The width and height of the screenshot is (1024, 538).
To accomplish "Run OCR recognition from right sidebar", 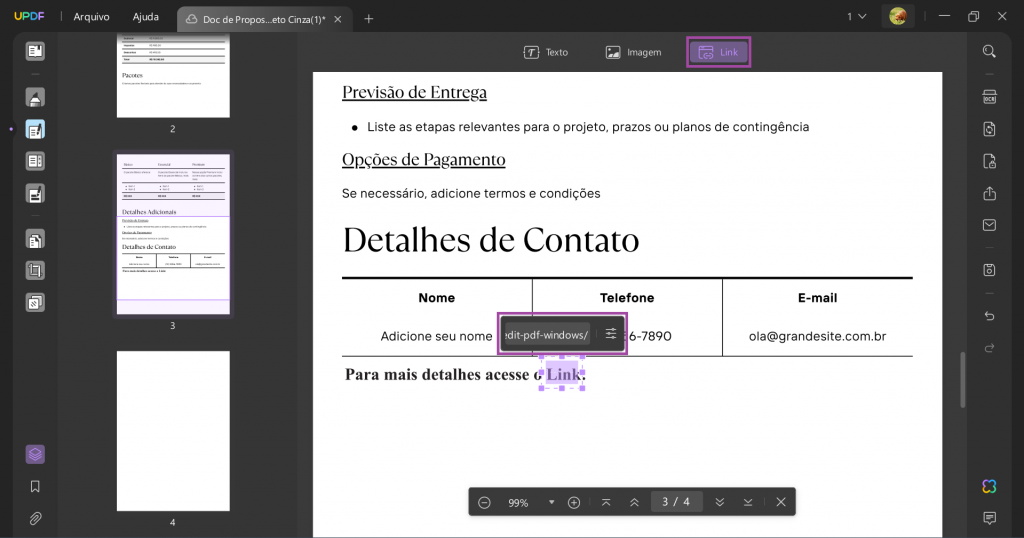I will click(989, 97).
